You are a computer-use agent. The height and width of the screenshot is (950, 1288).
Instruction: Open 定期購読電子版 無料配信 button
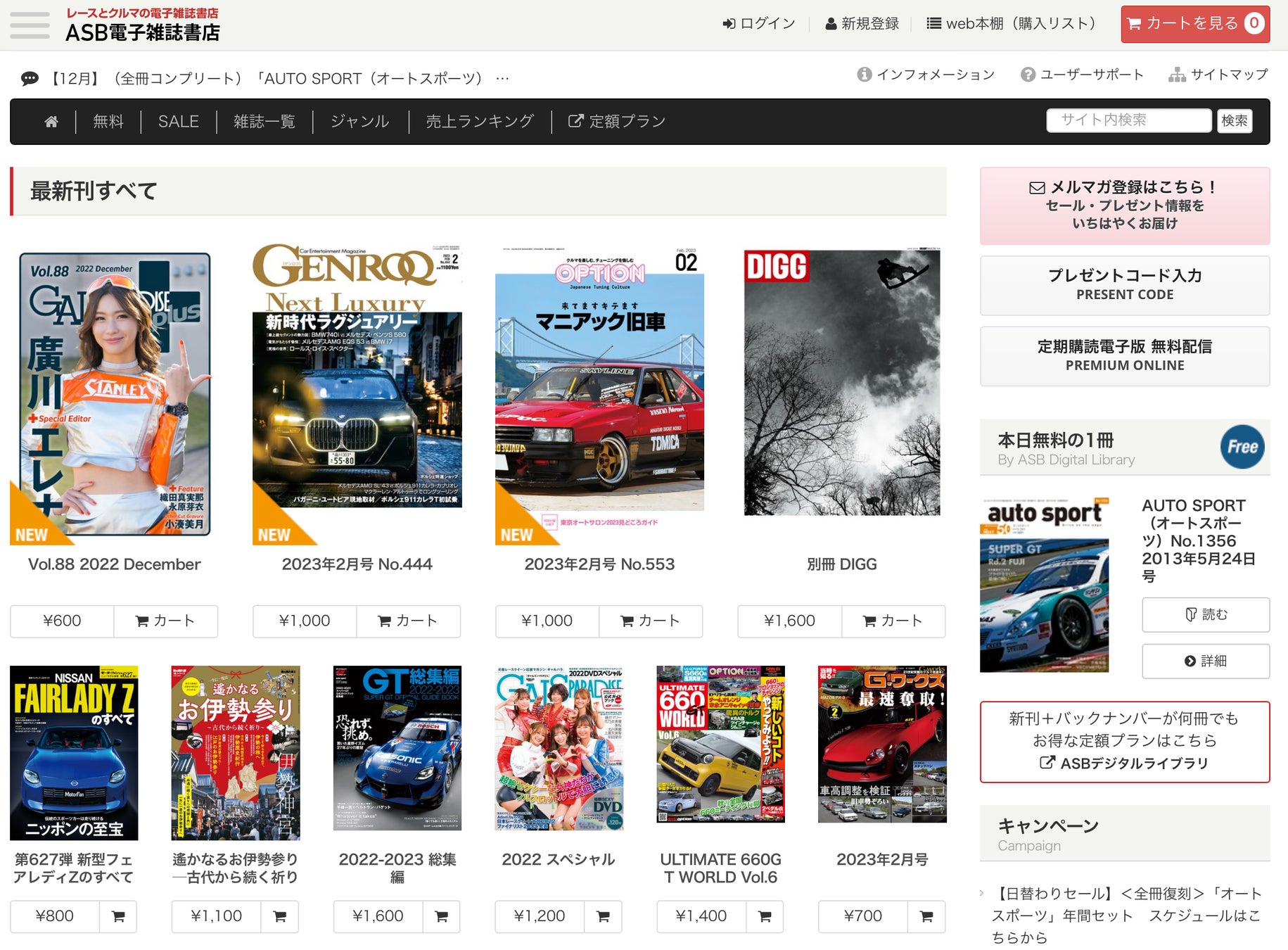(x=1125, y=356)
